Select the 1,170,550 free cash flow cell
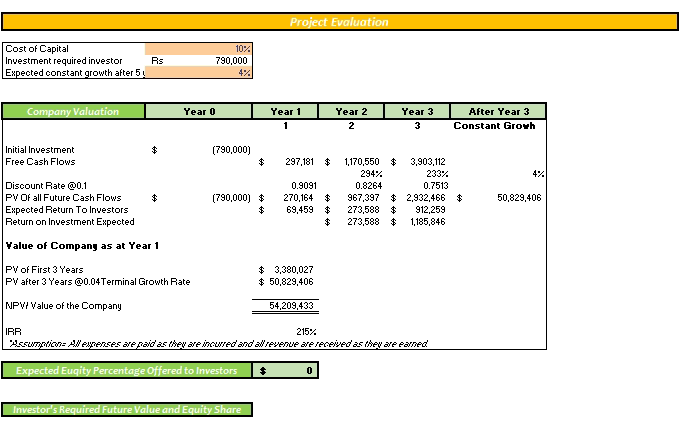Screen dimensions: 680x431 tap(352, 162)
